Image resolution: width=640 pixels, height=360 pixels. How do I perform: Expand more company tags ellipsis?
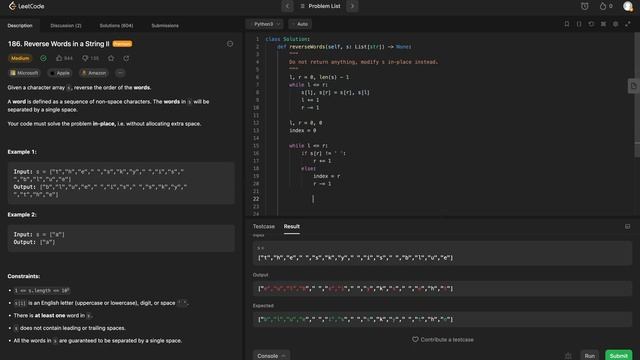tap(120, 73)
